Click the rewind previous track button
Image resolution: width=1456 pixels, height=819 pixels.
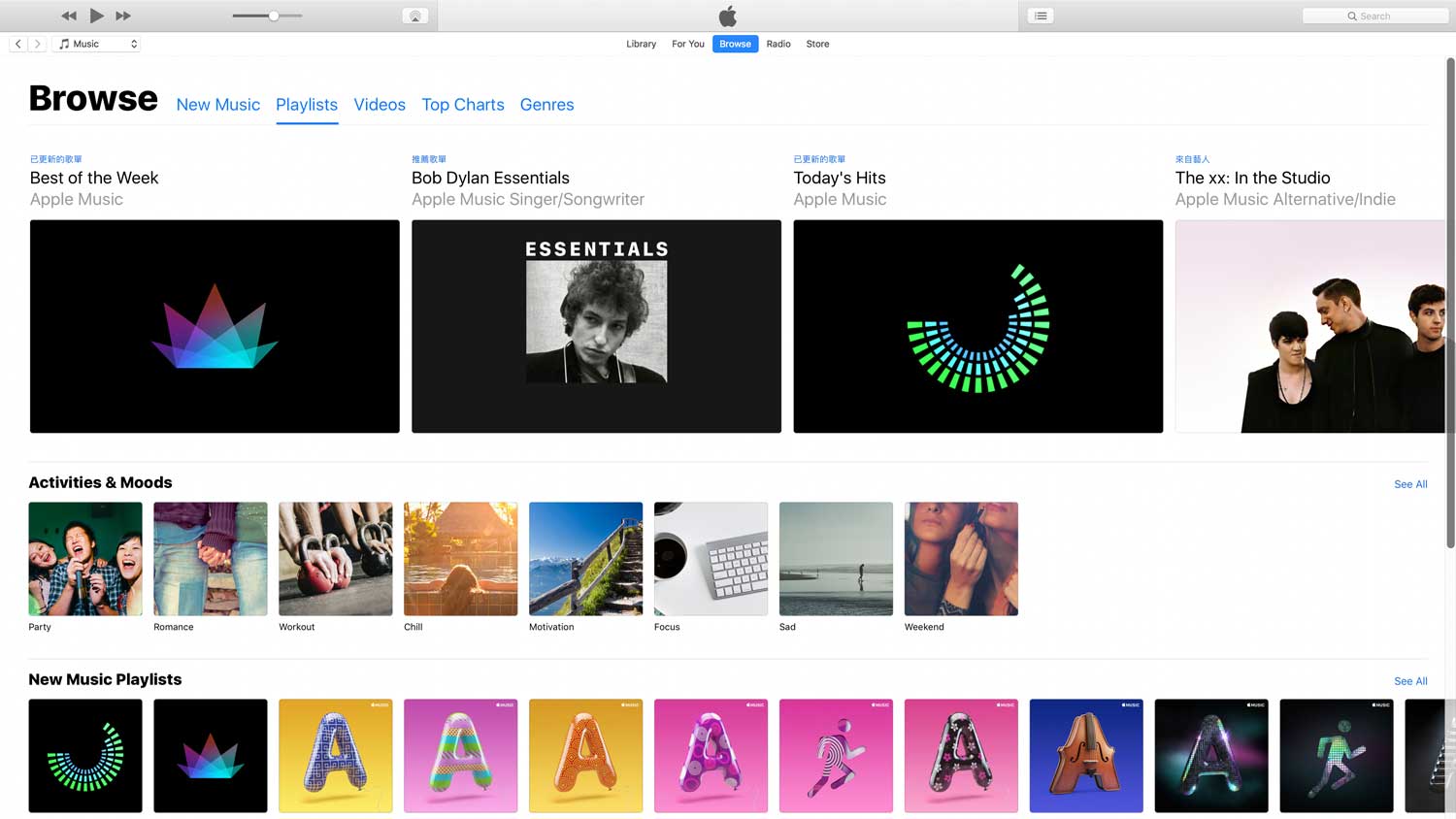68,16
